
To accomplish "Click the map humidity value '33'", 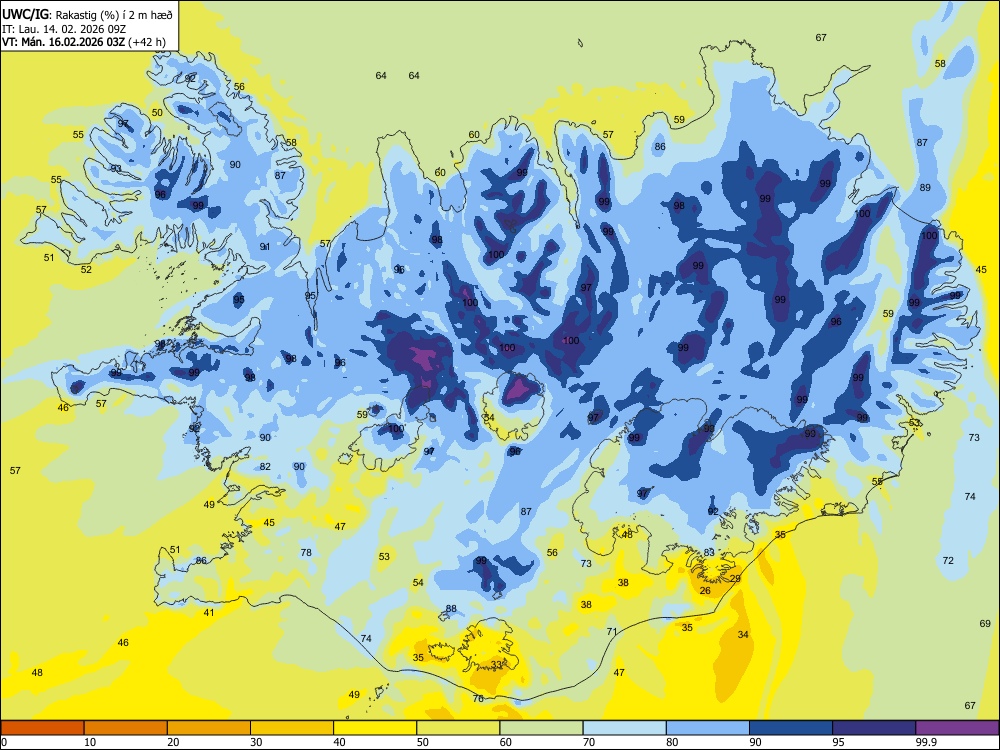I will tap(496, 665).
